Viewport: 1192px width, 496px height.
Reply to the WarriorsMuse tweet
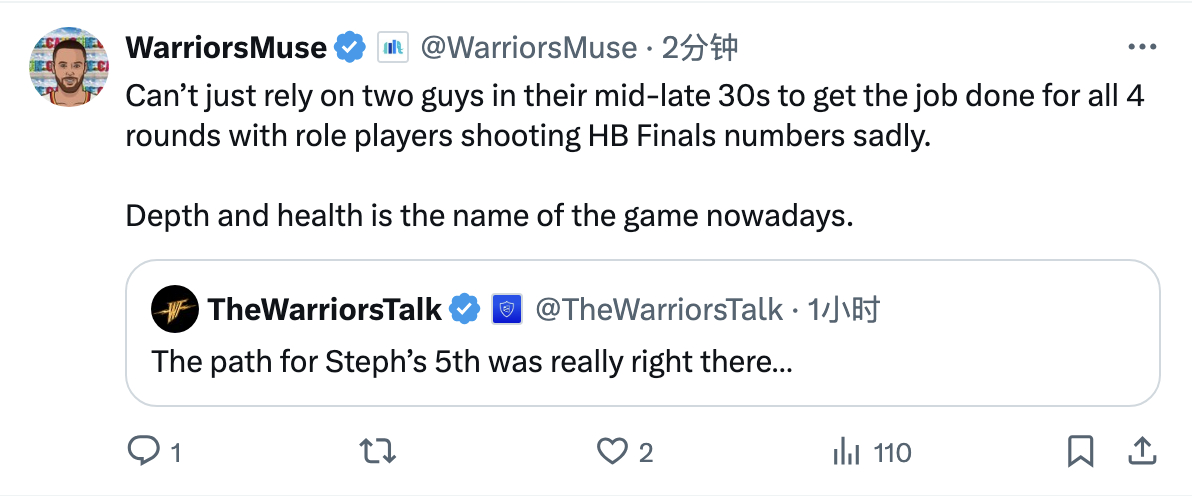(x=144, y=453)
